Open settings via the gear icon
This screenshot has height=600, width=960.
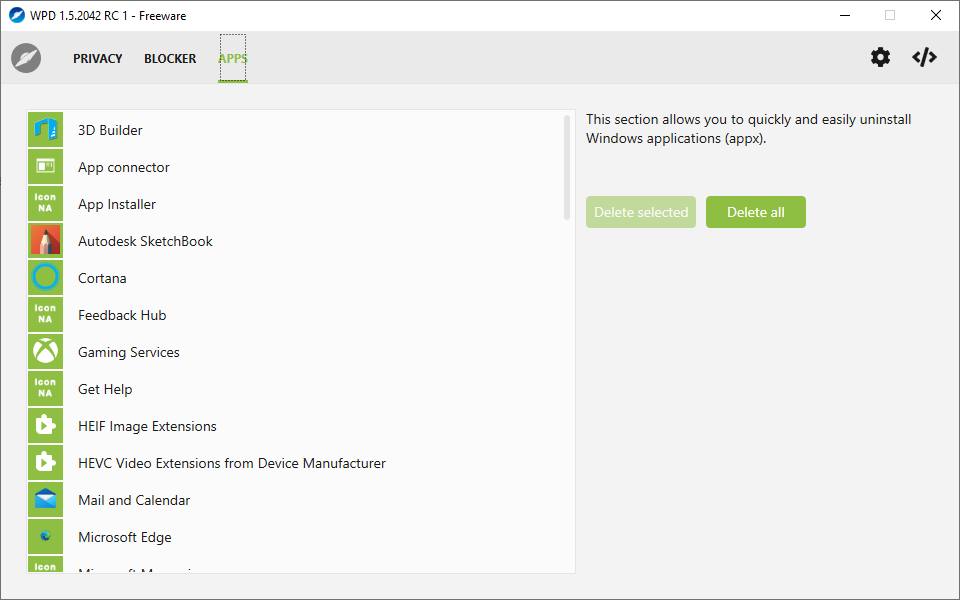[880, 58]
